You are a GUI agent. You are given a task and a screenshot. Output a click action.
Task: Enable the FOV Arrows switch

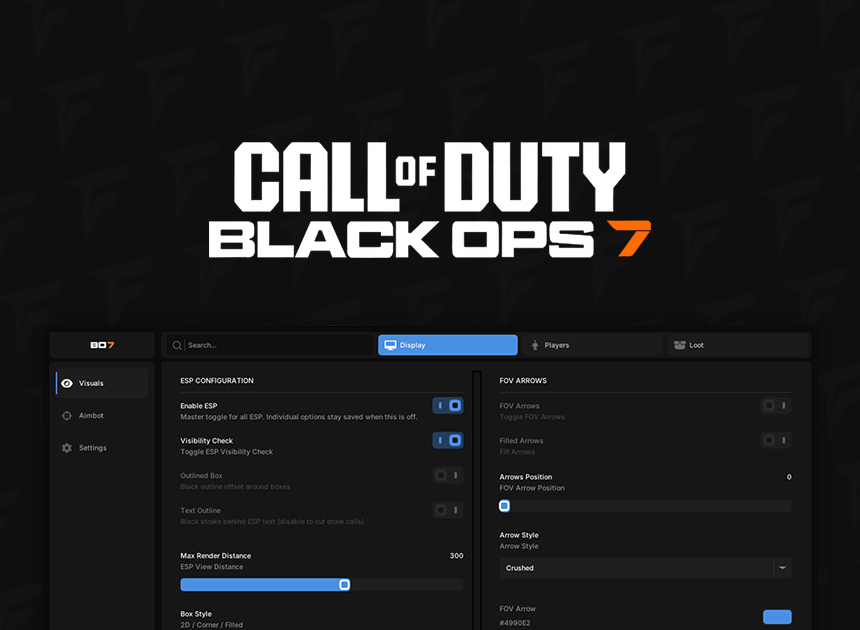pos(776,406)
